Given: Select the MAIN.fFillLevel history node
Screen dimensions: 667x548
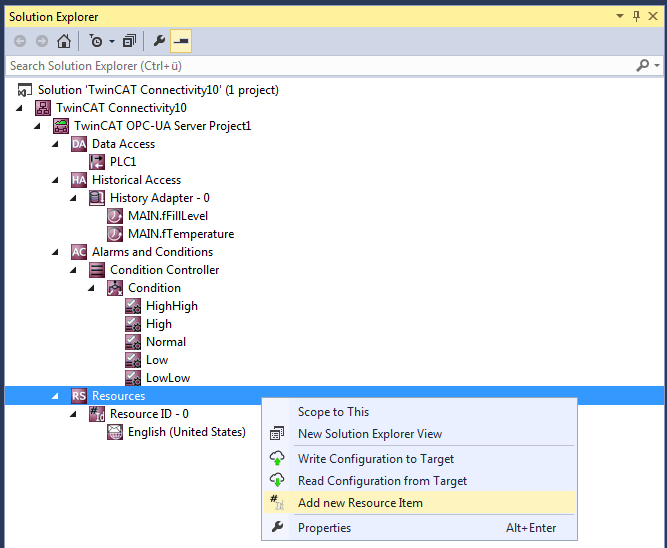Looking at the screenshot, I should [x=168, y=216].
